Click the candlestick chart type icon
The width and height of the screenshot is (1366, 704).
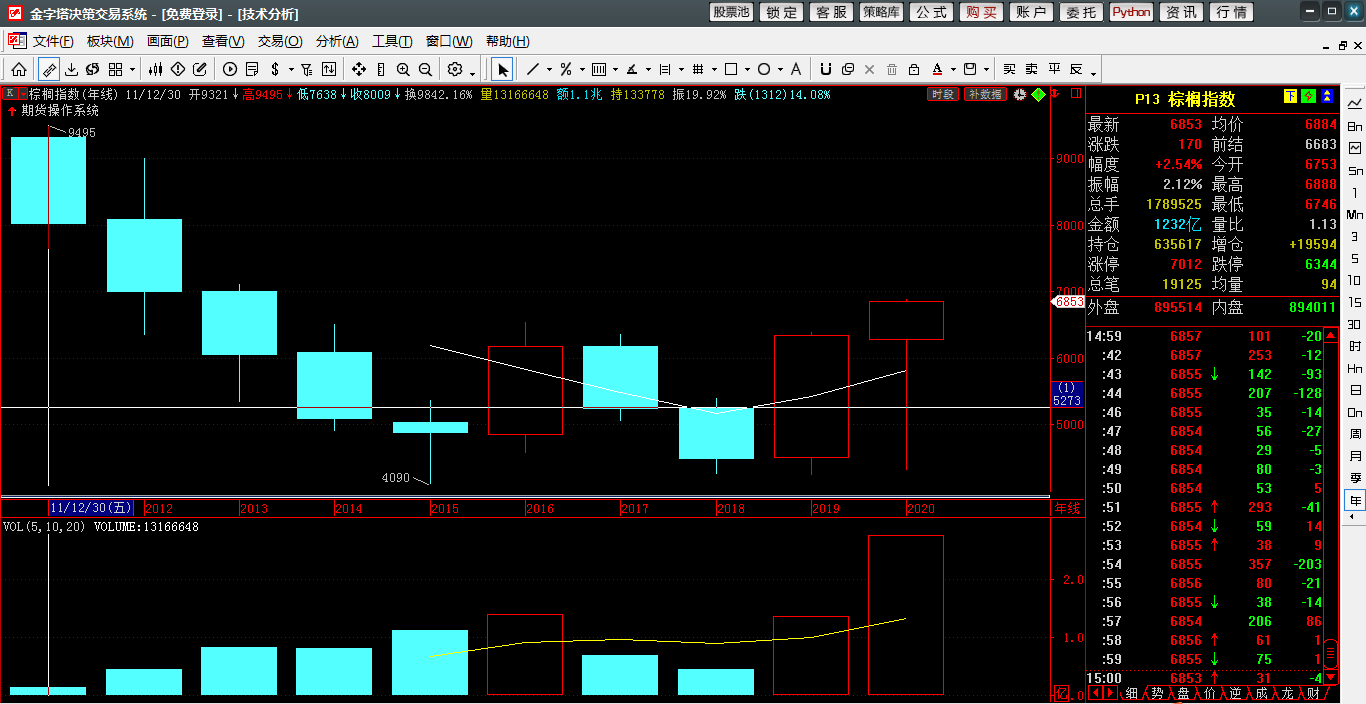coord(155,69)
